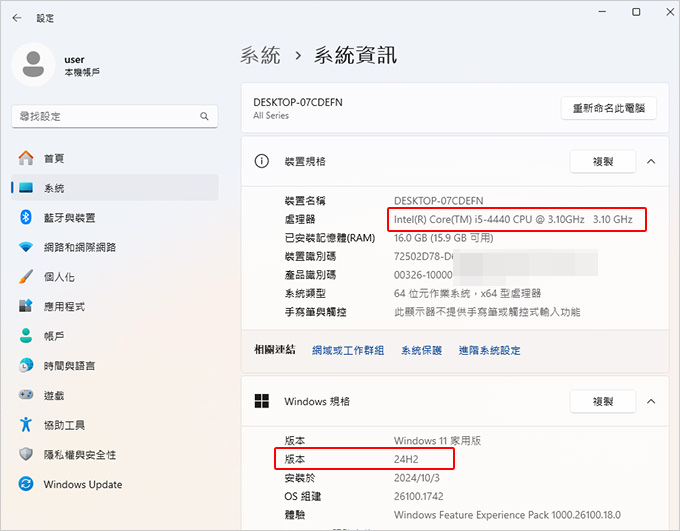Click the accessibility icon for 協助工具
680x531 pixels.
(26, 424)
